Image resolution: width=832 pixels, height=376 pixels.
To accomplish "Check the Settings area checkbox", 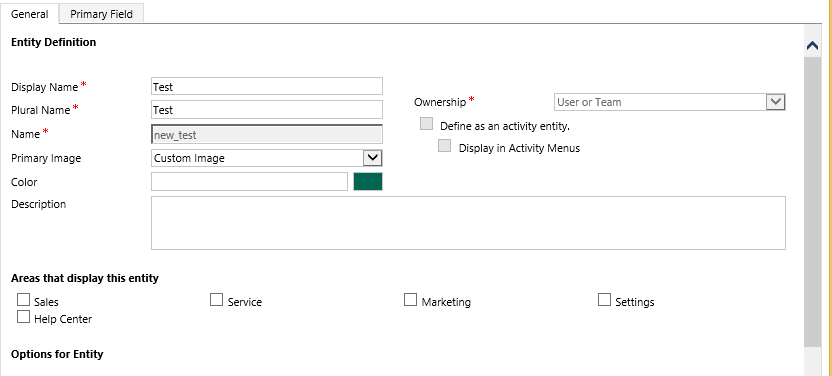I will 604,300.
